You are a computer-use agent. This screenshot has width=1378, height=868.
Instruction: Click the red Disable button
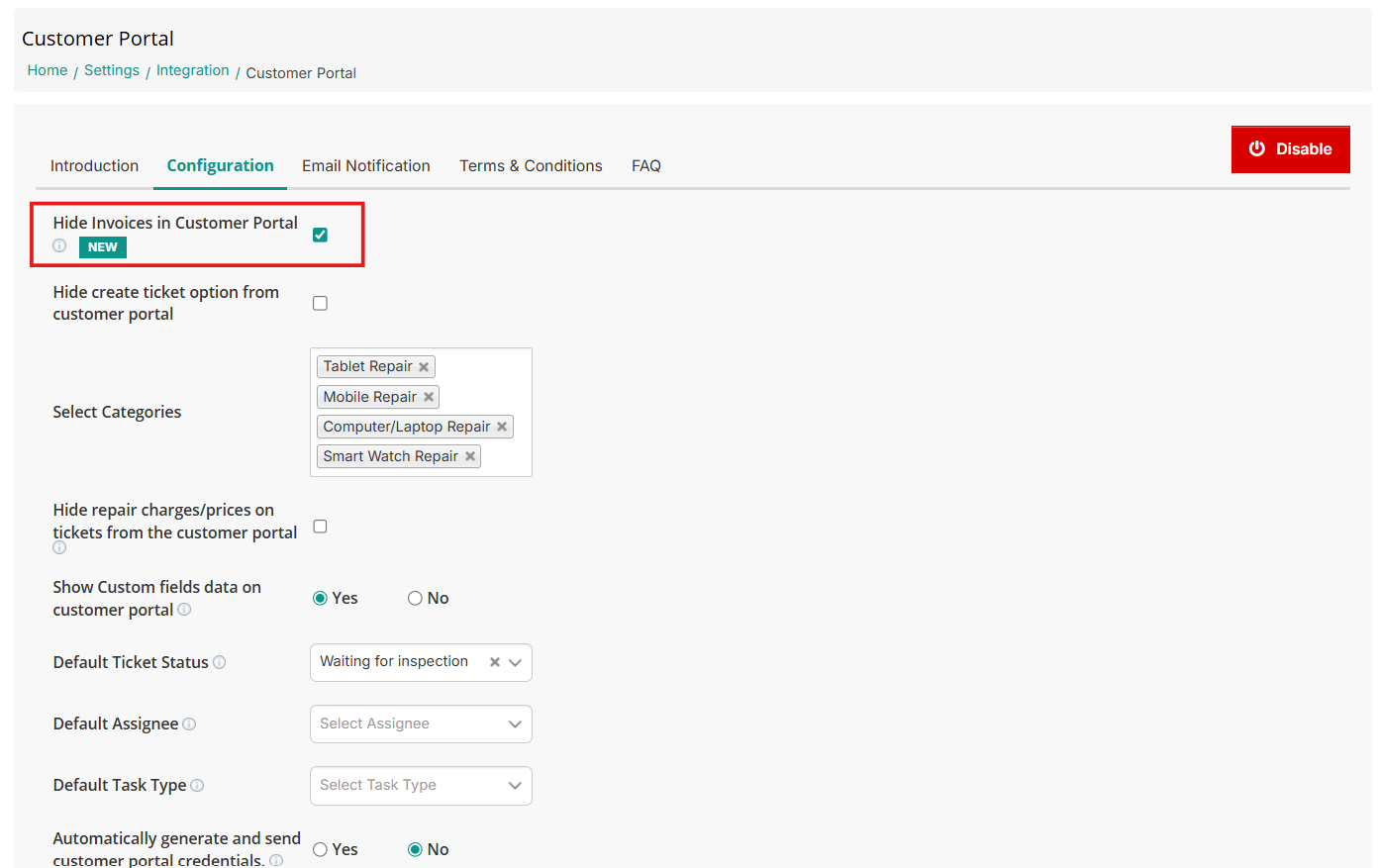(1290, 149)
